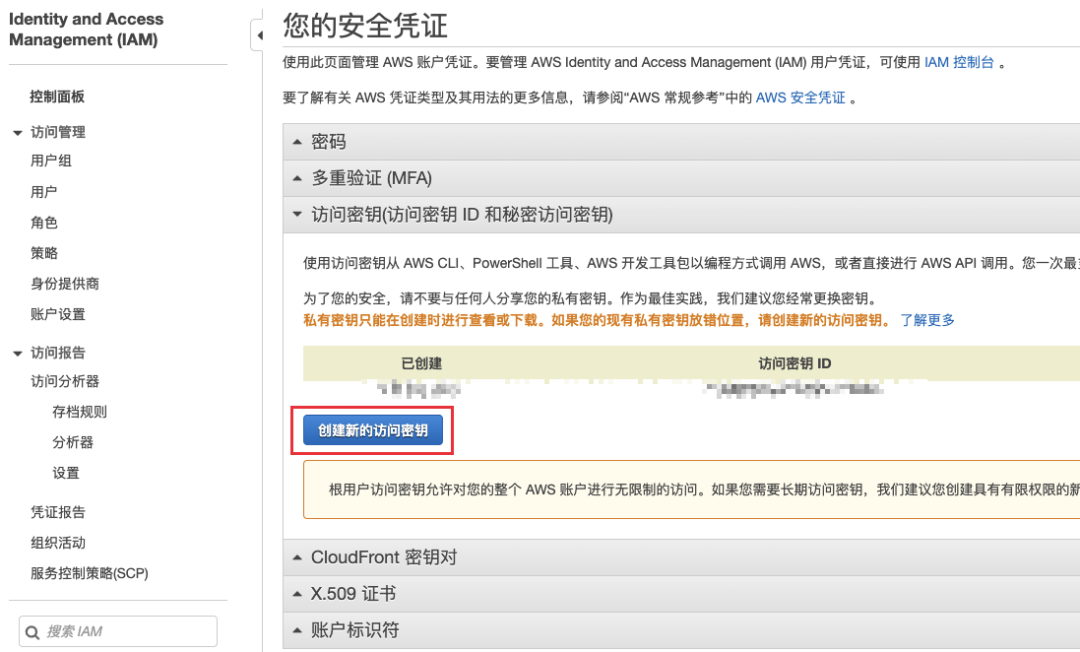
Task: Open 策略 in the sidebar
Action: tap(44, 253)
